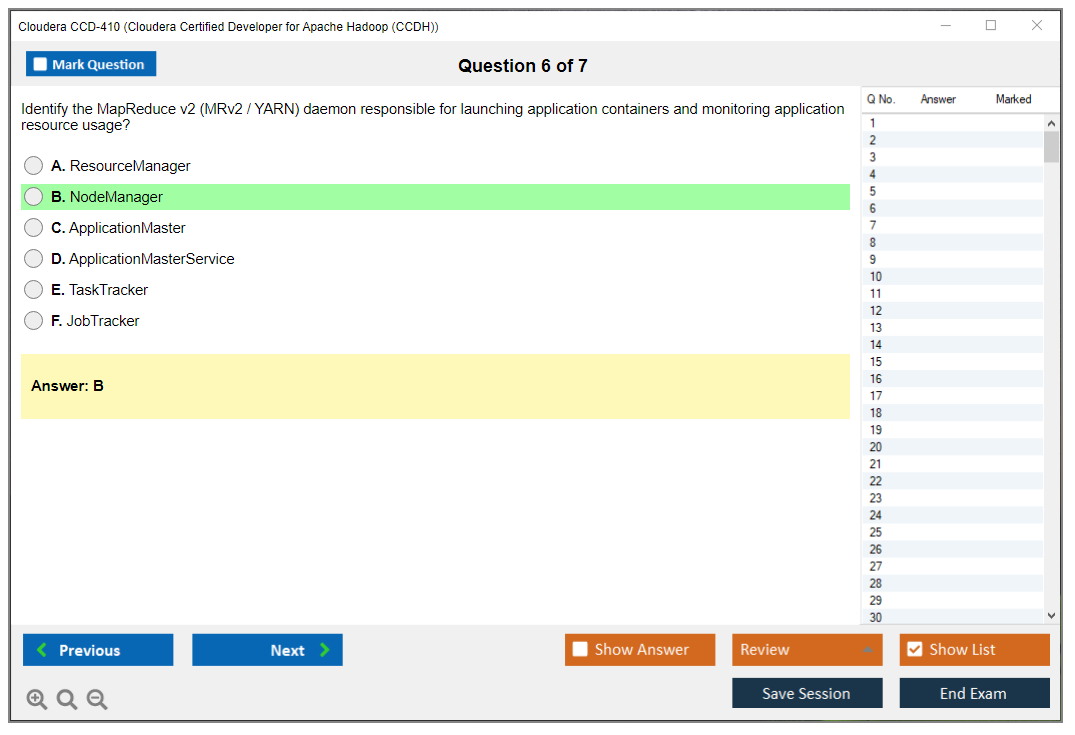The height and width of the screenshot is (735, 1075).
Task: Click the zoom in magnifier icon
Action: tap(36, 699)
